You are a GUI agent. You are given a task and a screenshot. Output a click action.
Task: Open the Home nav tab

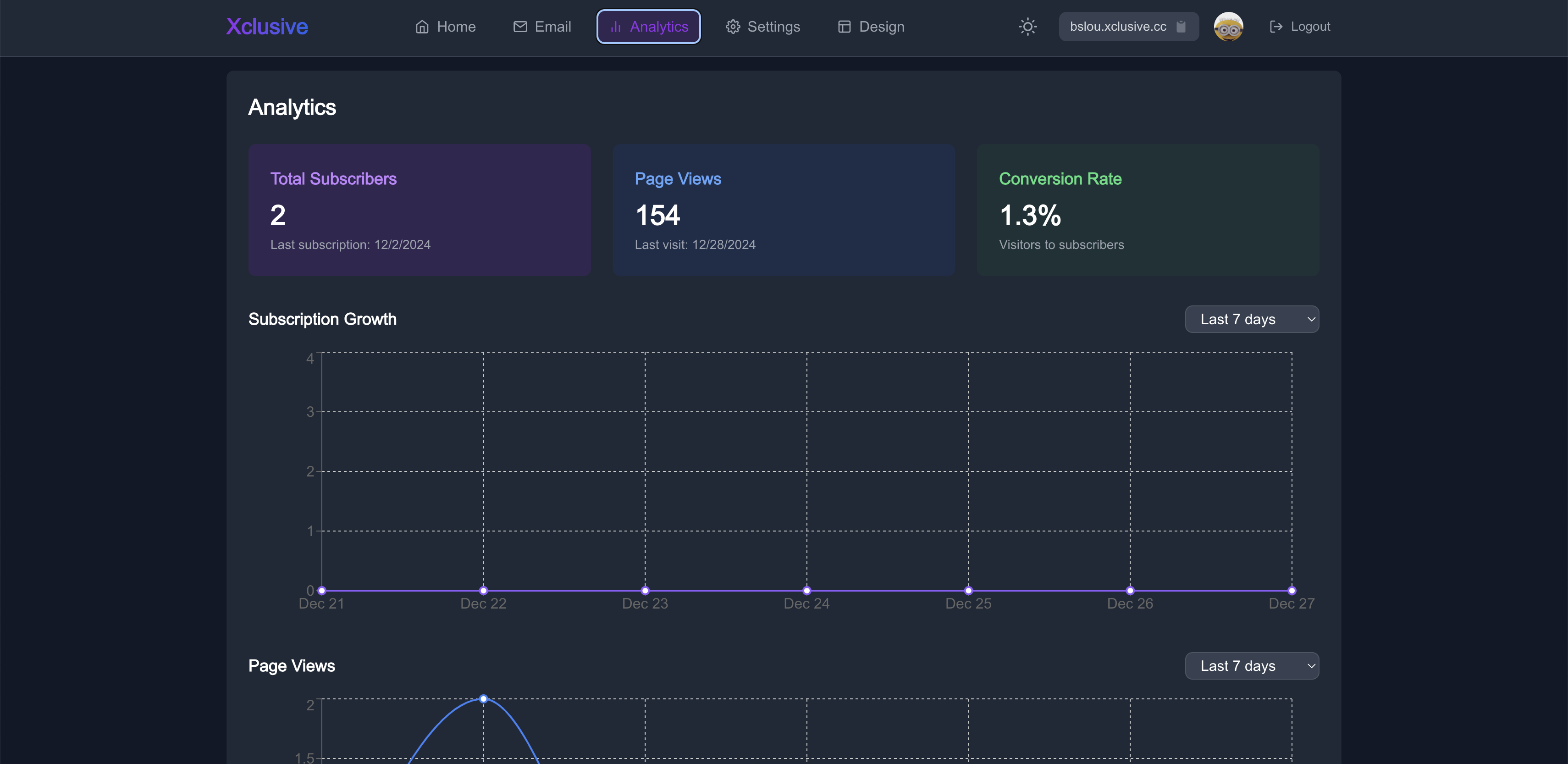(x=446, y=27)
